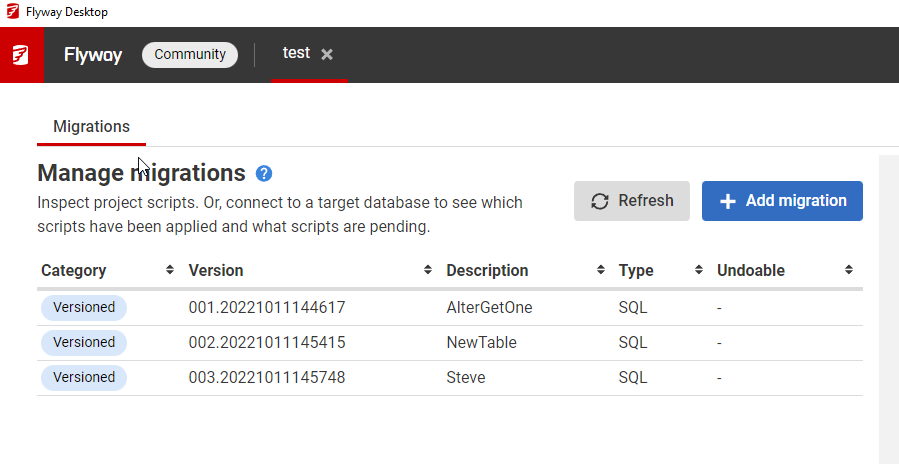Click Flyway Desktop title bar icon

point(11,12)
